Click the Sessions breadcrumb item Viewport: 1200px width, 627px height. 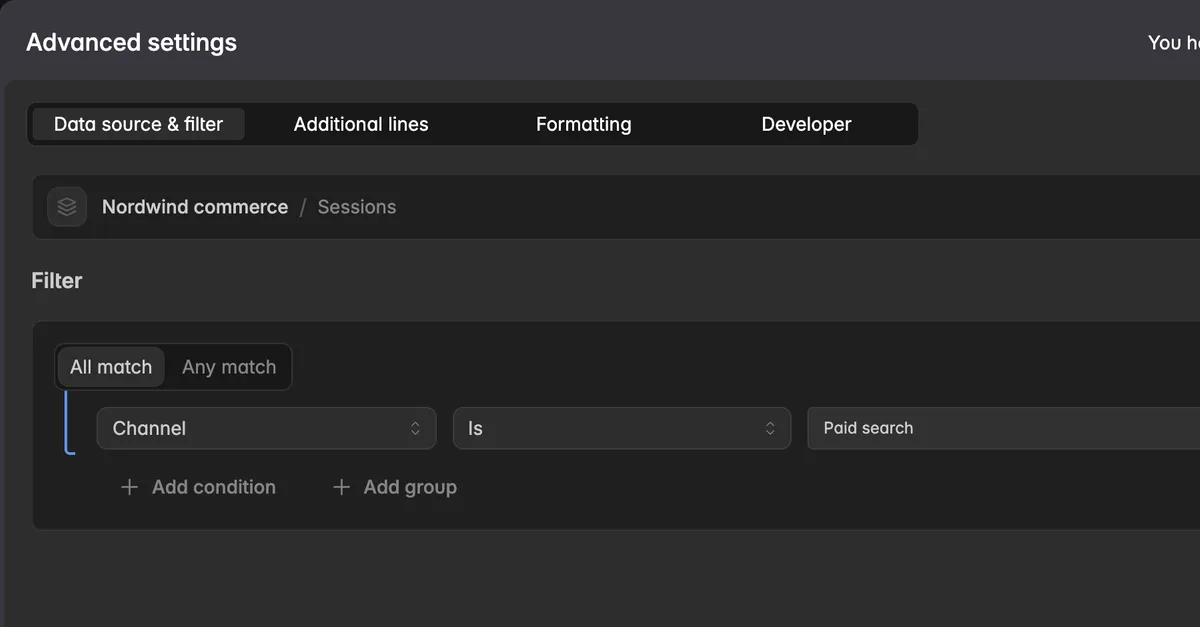357,207
